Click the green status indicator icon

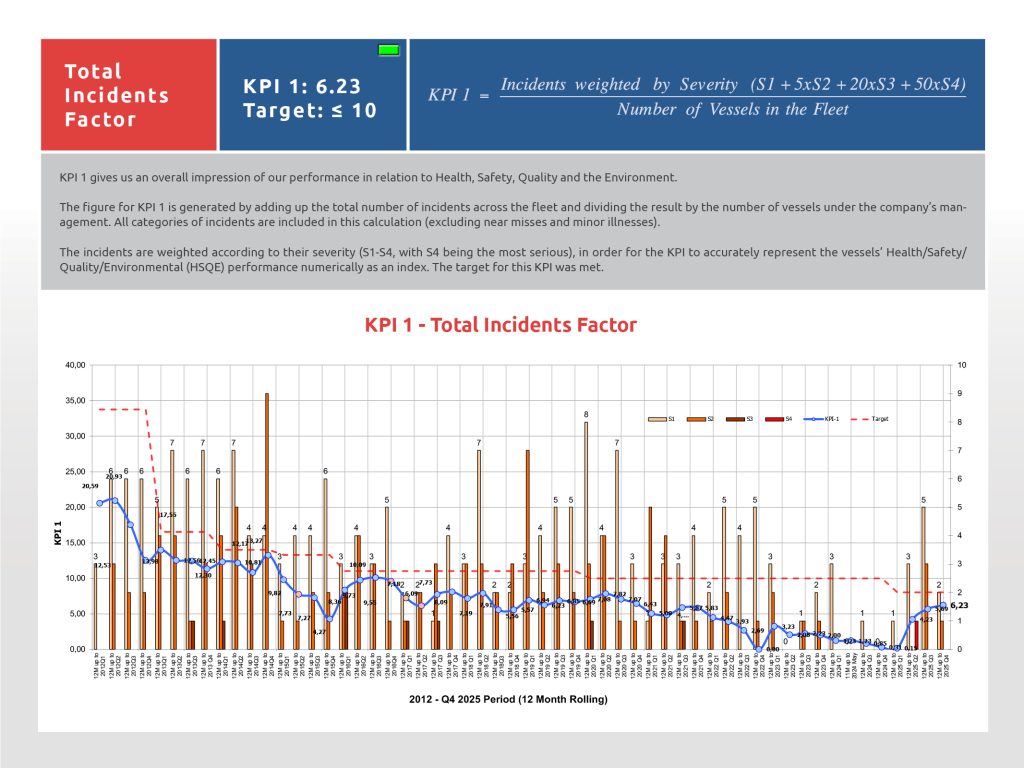[389, 50]
